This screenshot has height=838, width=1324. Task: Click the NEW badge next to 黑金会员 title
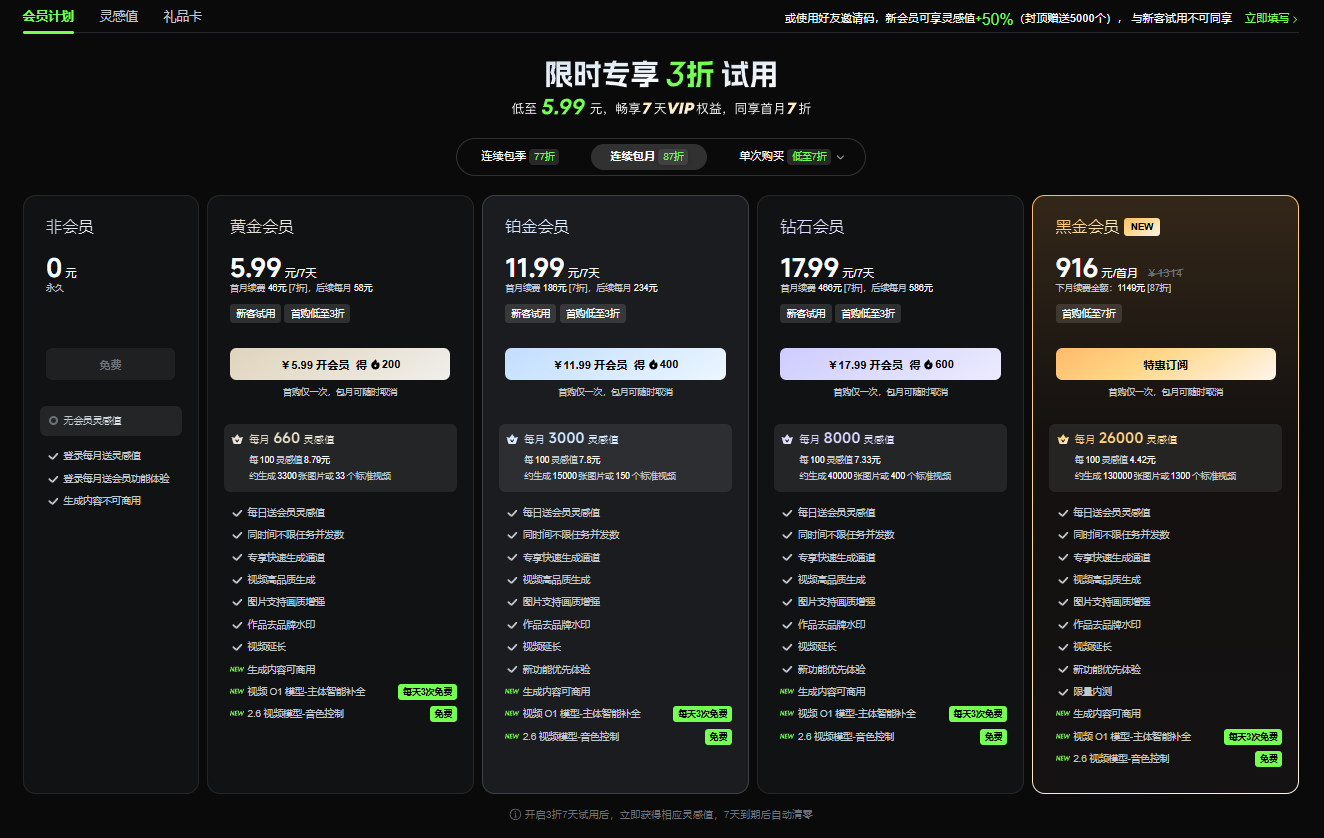(x=1141, y=226)
